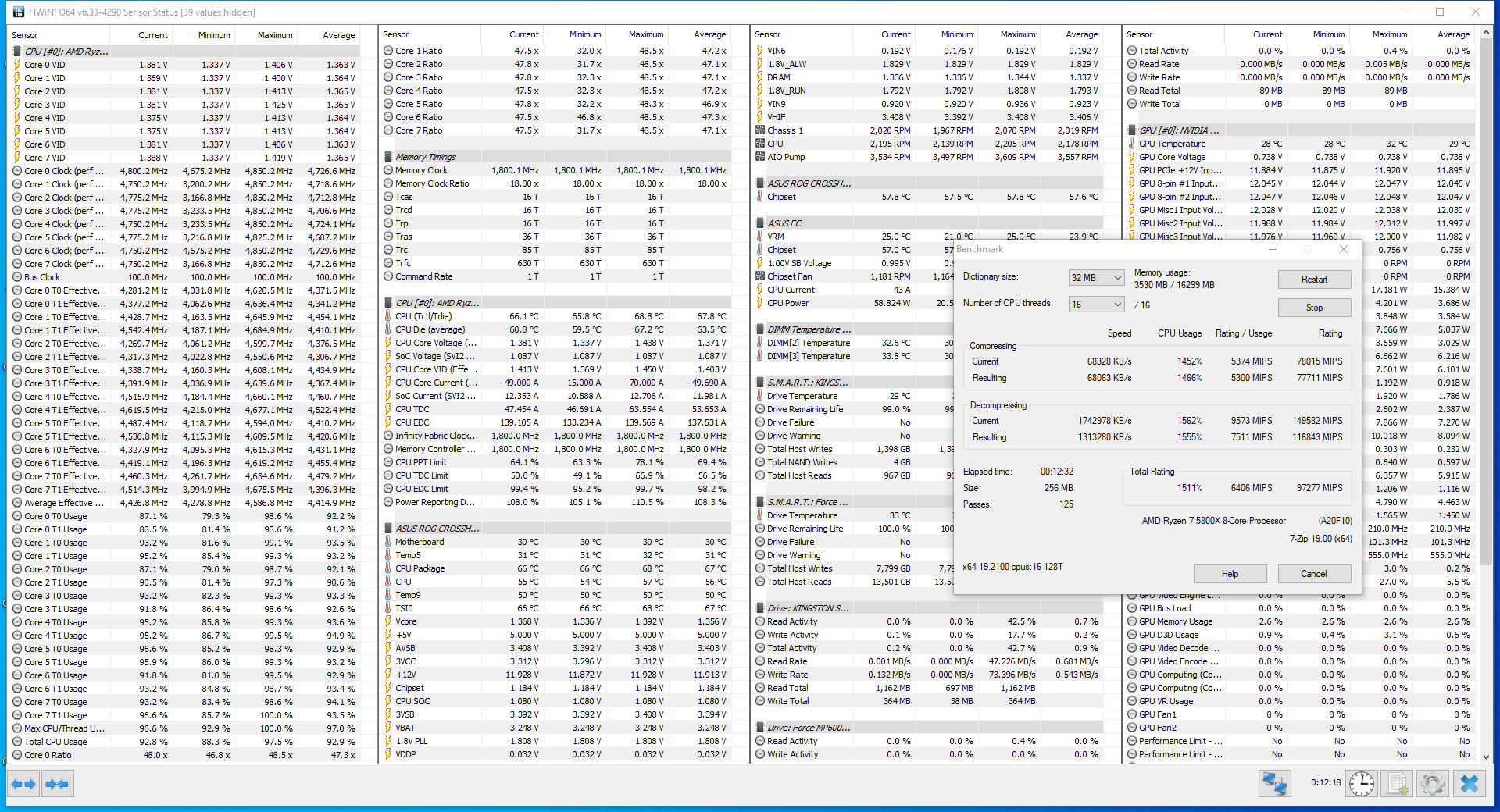Click the voltage icon beside Vcore

pyautogui.click(x=388, y=621)
